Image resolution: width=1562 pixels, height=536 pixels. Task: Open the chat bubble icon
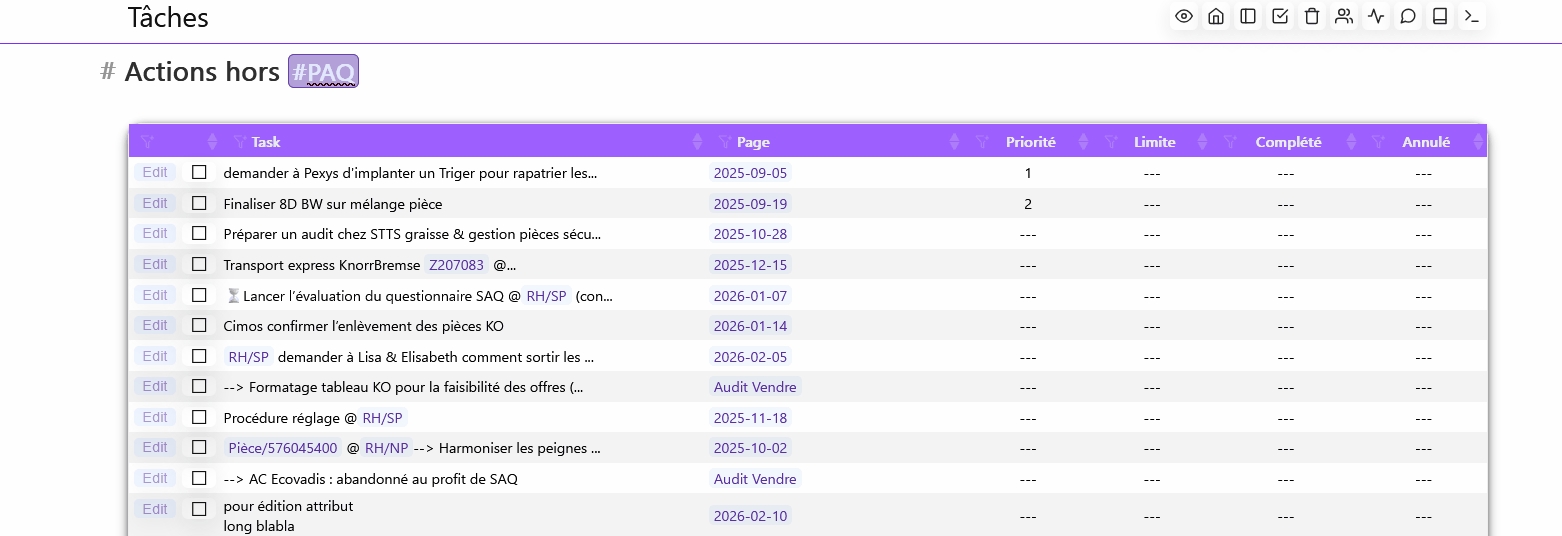tap(1408, 16)
